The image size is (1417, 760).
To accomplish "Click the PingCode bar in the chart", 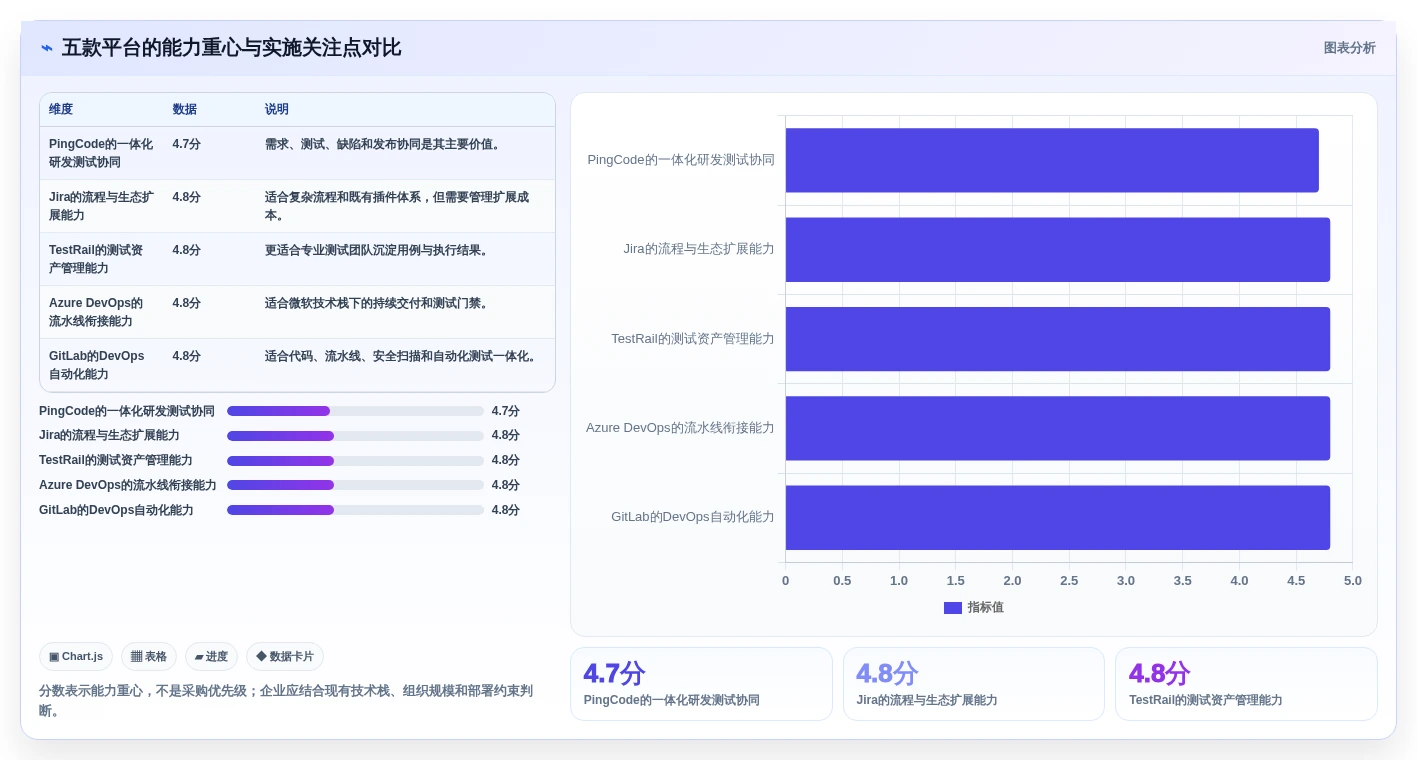I will pos(1052,160).
